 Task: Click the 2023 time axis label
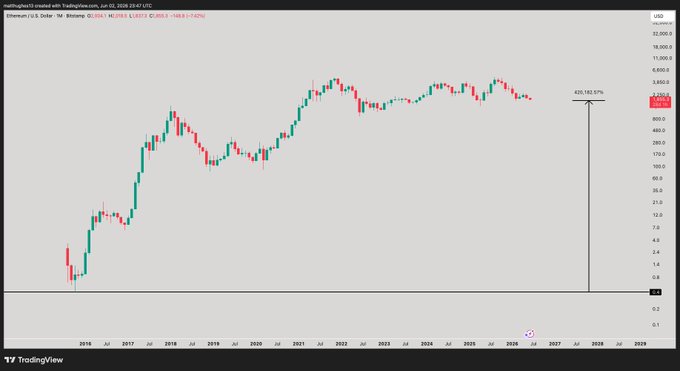point(384,344)
